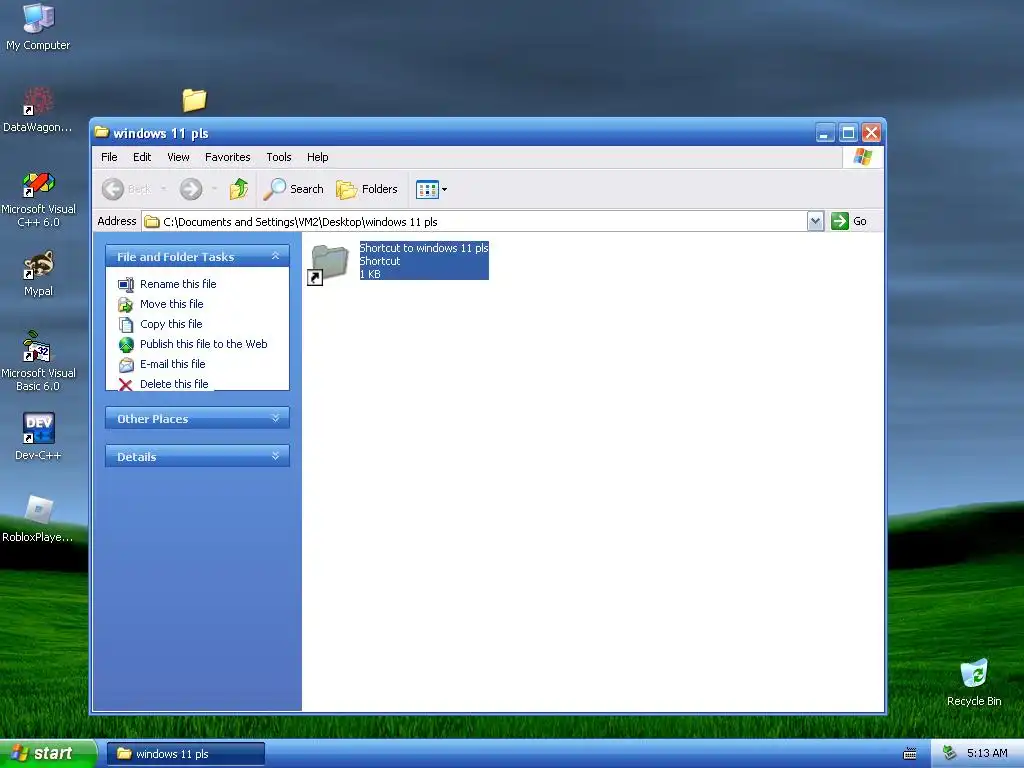Open Microsoft Visual Basic 6.0 shortcut
1024x768 pixels.
[38, 361]
